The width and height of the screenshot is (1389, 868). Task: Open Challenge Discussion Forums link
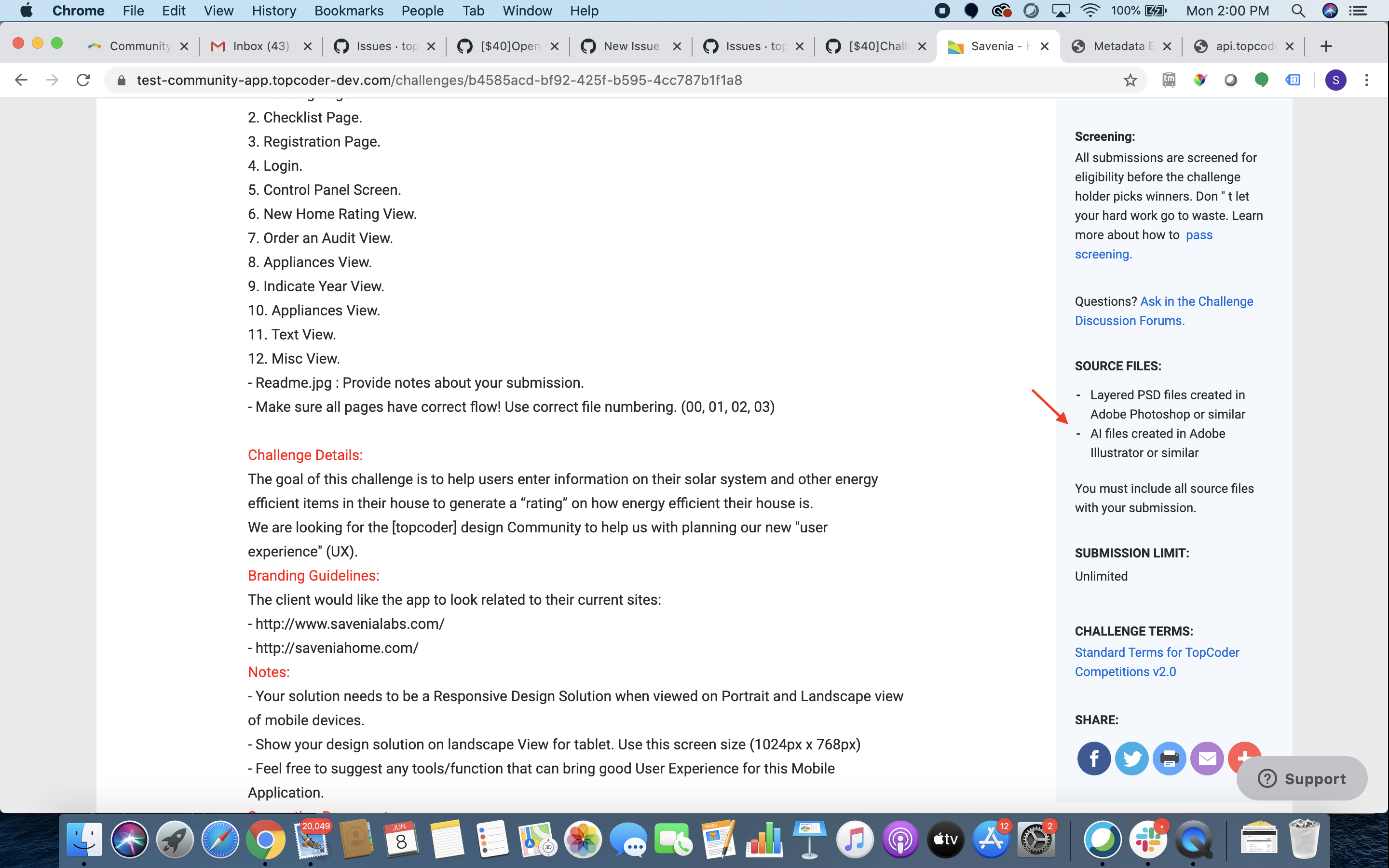[x=1164, y=311]
